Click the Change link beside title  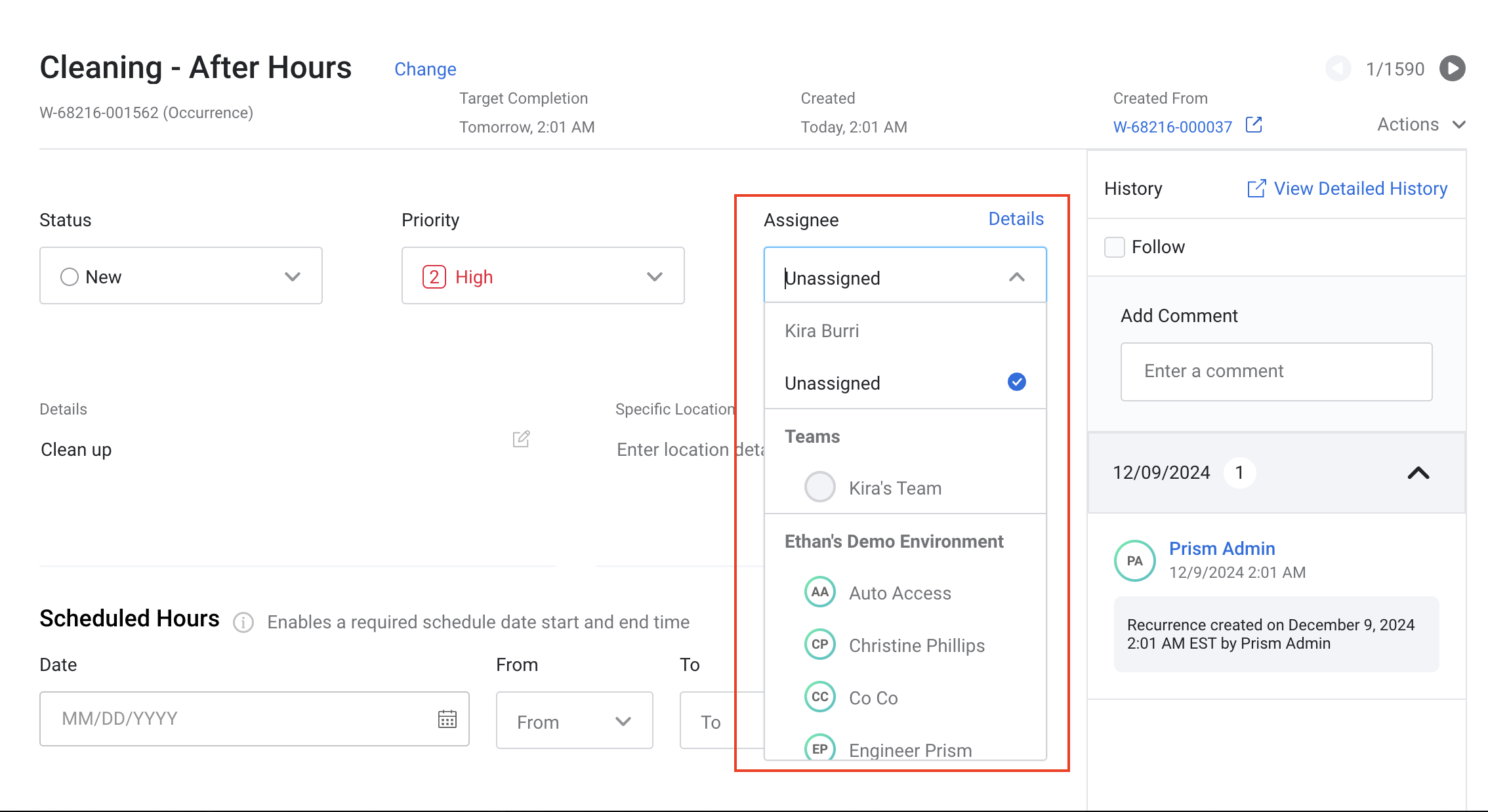tap(425, 69)
